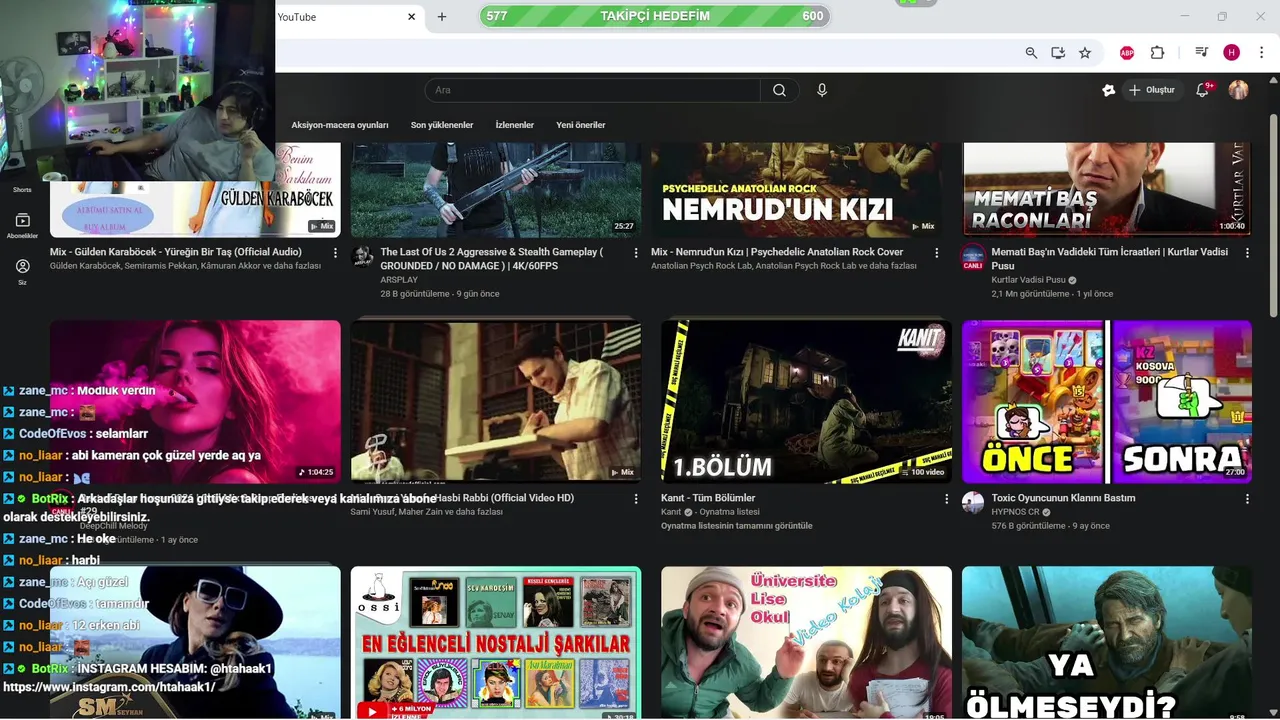Play the Önce Sonra Clash Royale thumbnail

tap(1107, 402)
